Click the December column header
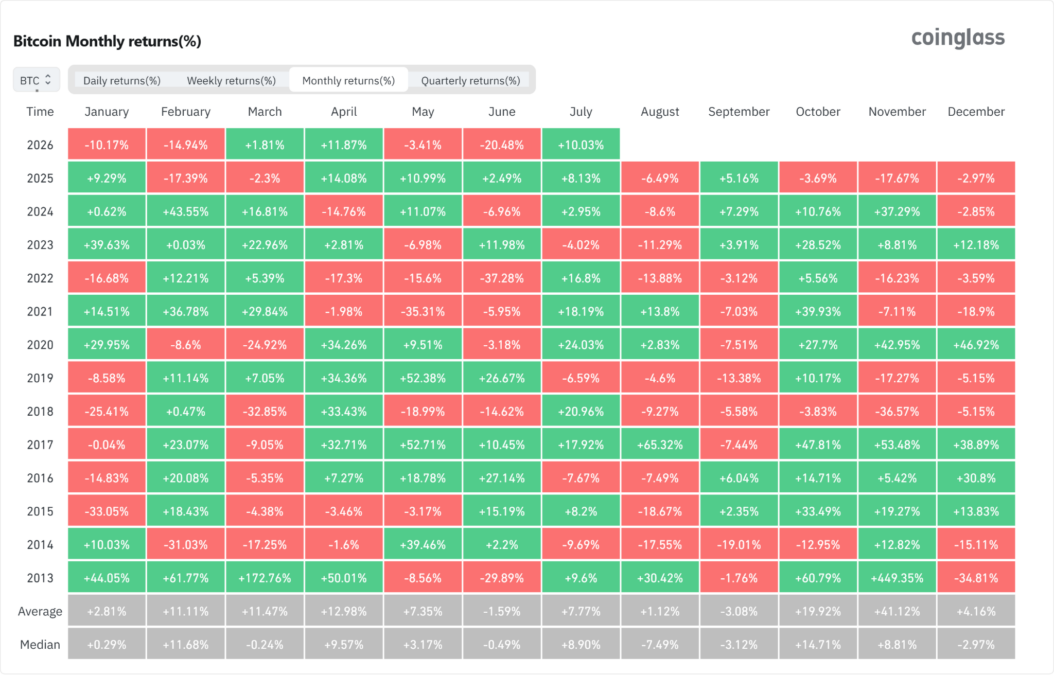This screenshot has height=675, width=1054. (x=976, y=112)
